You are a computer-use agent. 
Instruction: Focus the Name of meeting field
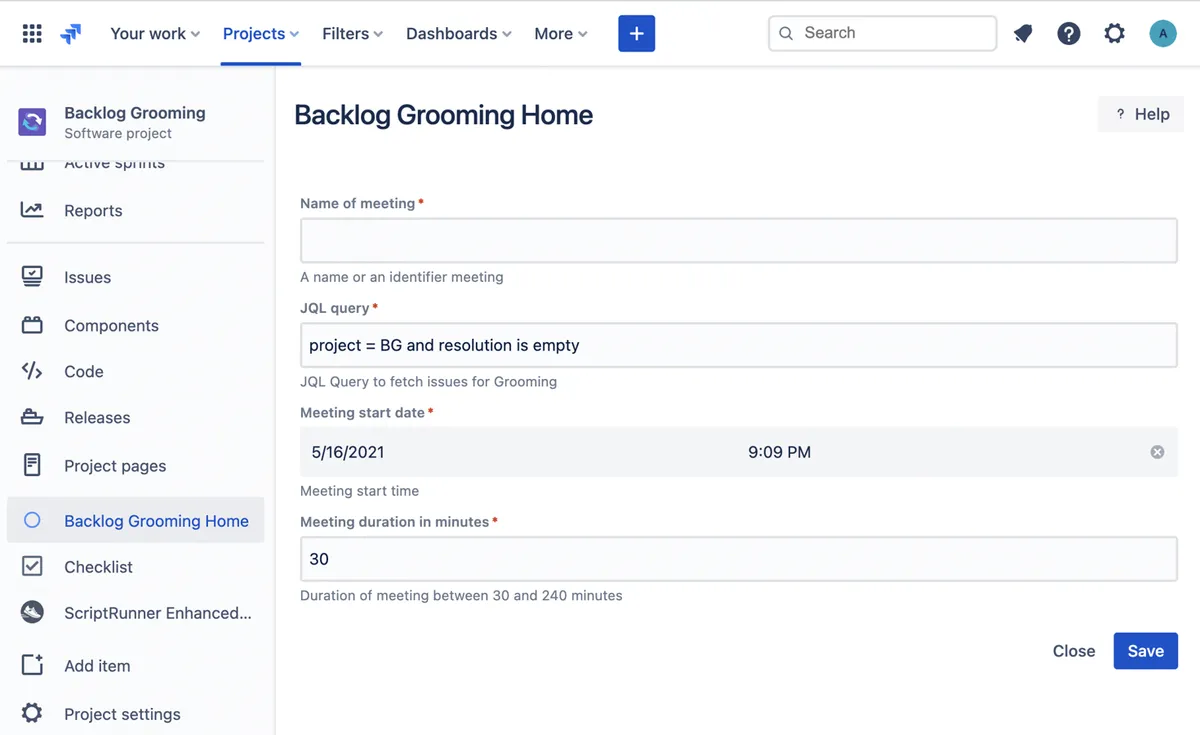pyautogui.click(x=738, y=241)
